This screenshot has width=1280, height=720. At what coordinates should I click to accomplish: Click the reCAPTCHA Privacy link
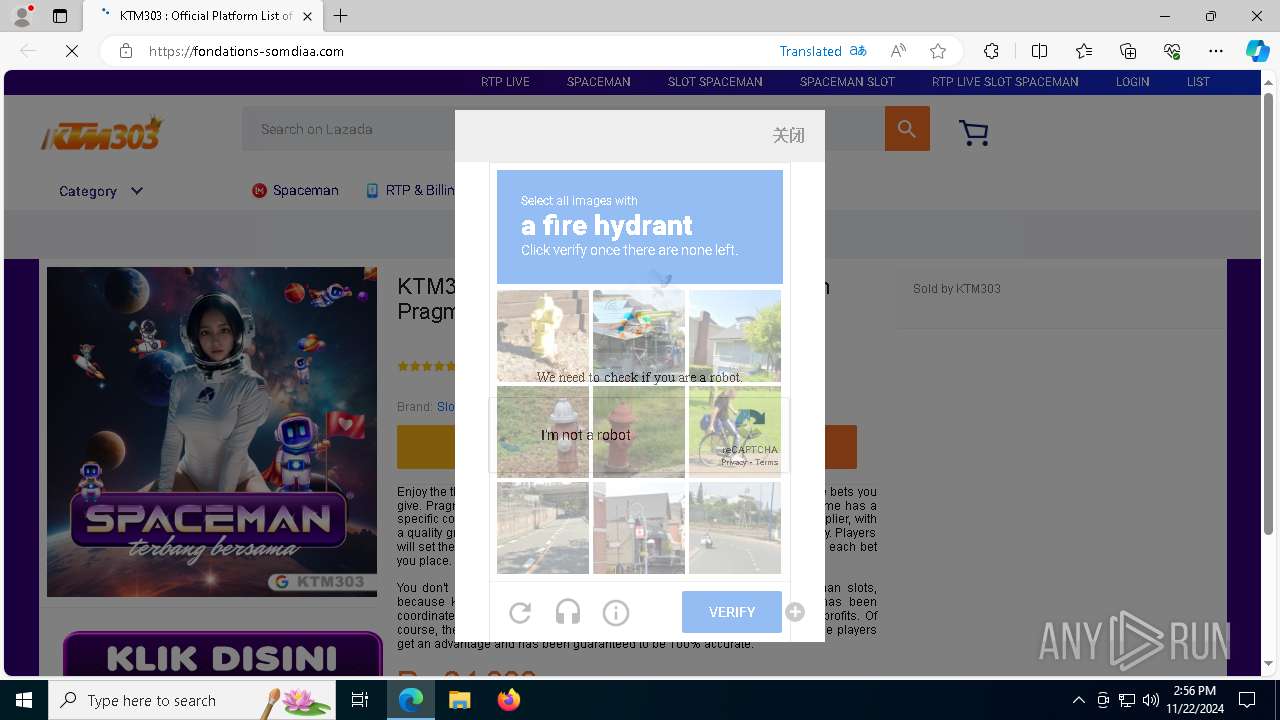734,462
